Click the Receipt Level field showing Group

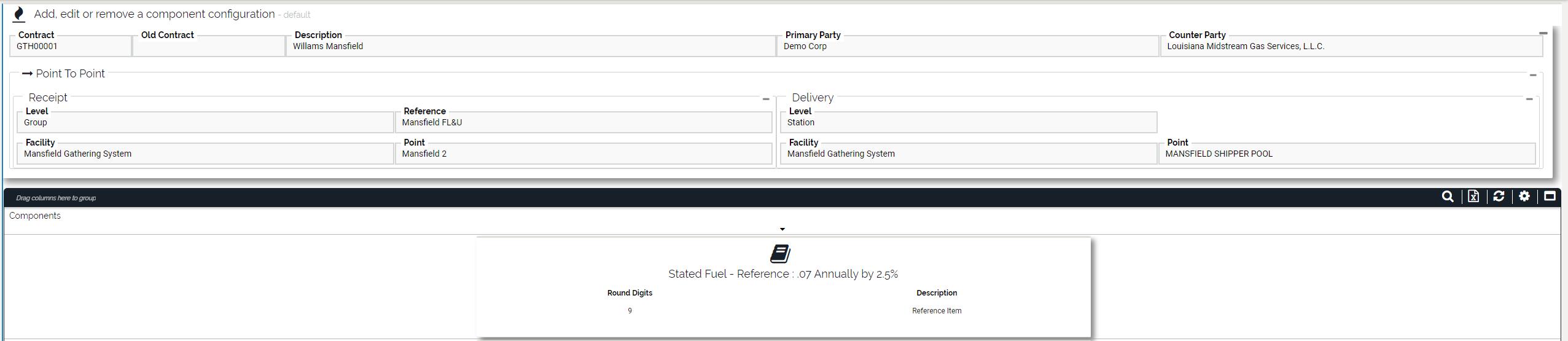click(x=205, y=123)
